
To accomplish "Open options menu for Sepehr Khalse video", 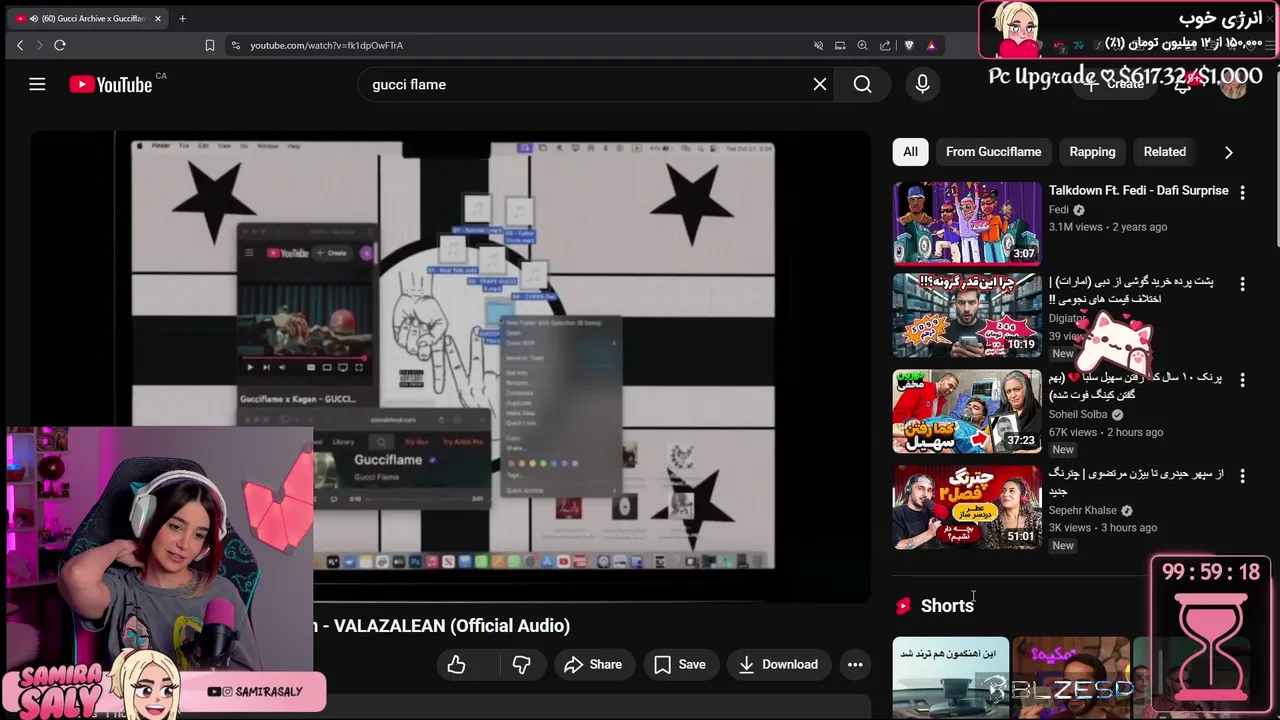I will pos(1242,476).
